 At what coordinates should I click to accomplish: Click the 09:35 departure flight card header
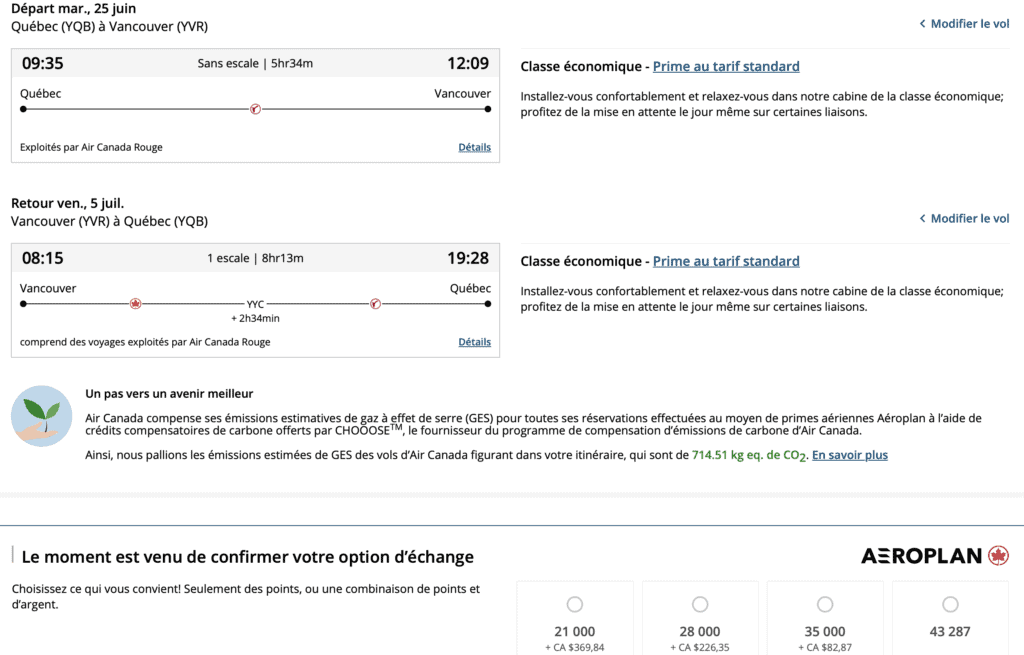click(x=255, y=63)
